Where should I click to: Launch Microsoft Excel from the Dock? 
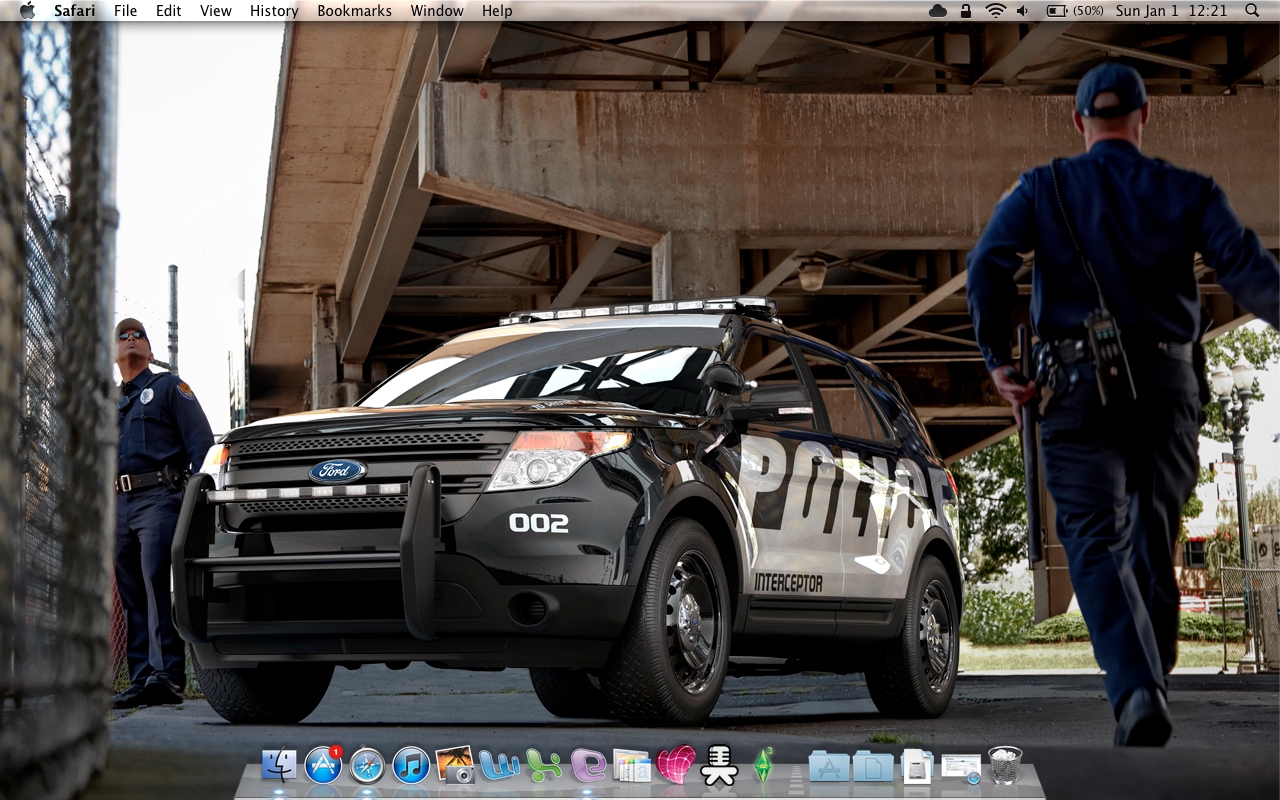[x=544, y=765]
